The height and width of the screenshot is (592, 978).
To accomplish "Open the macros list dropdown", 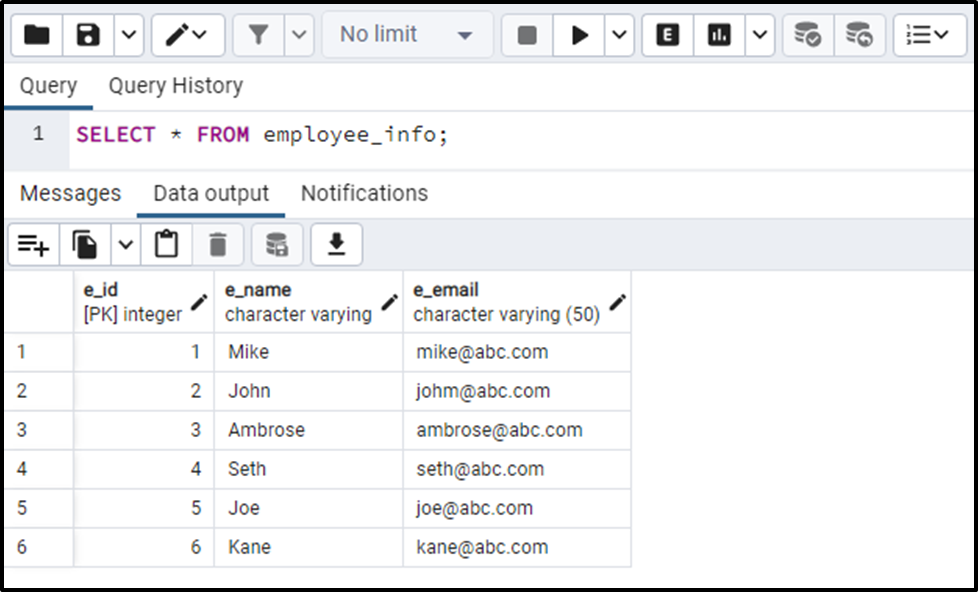I will click(929, 35).
